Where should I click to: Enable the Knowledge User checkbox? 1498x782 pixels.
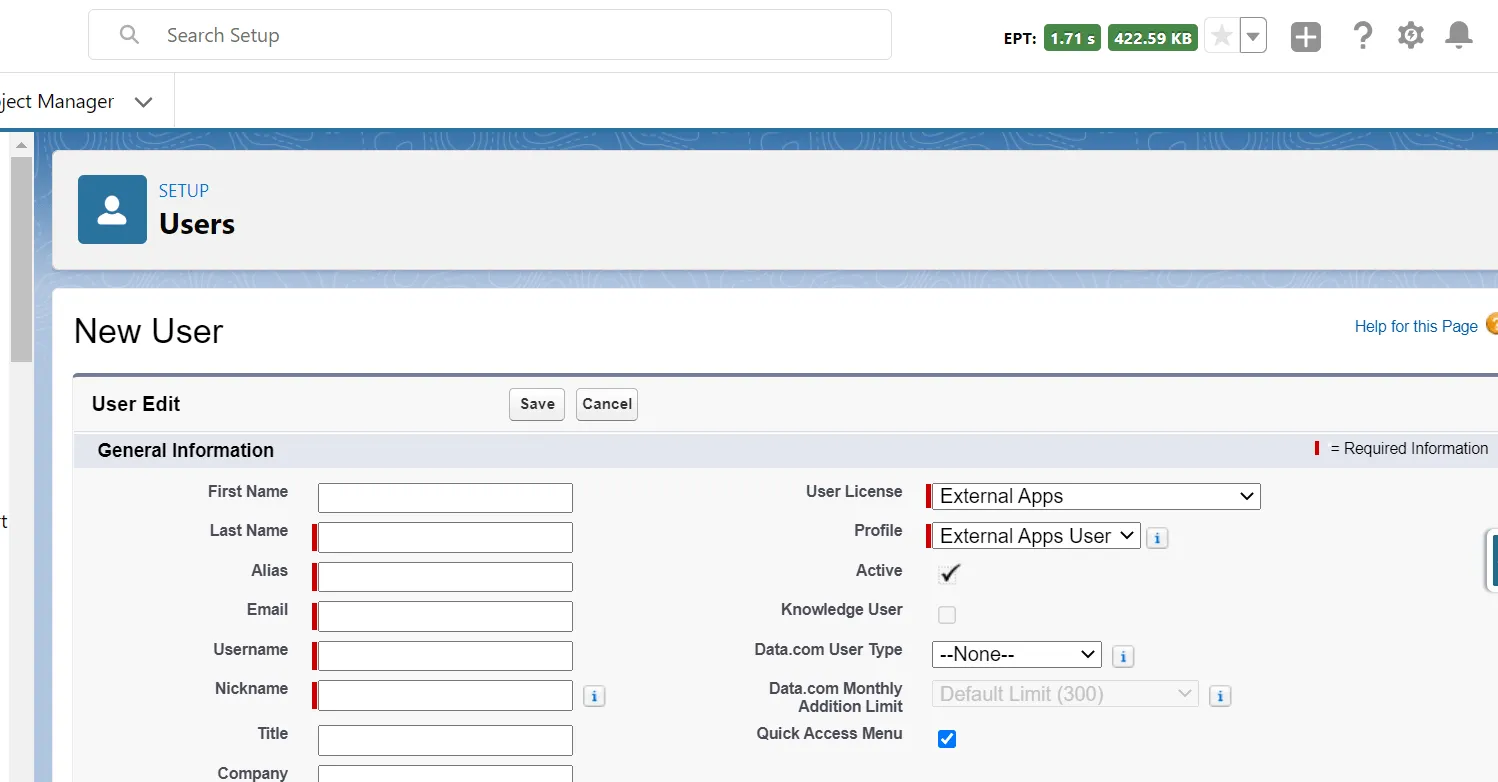(x=946, y=614)
